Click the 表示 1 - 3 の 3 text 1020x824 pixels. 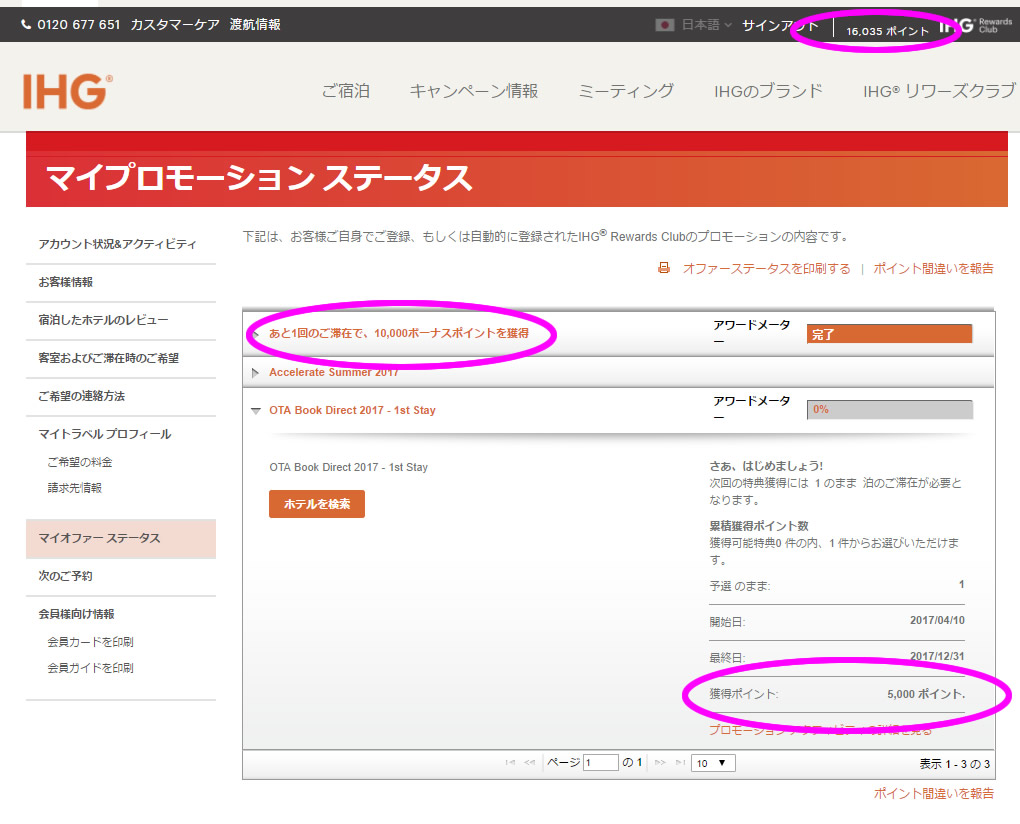954,764
